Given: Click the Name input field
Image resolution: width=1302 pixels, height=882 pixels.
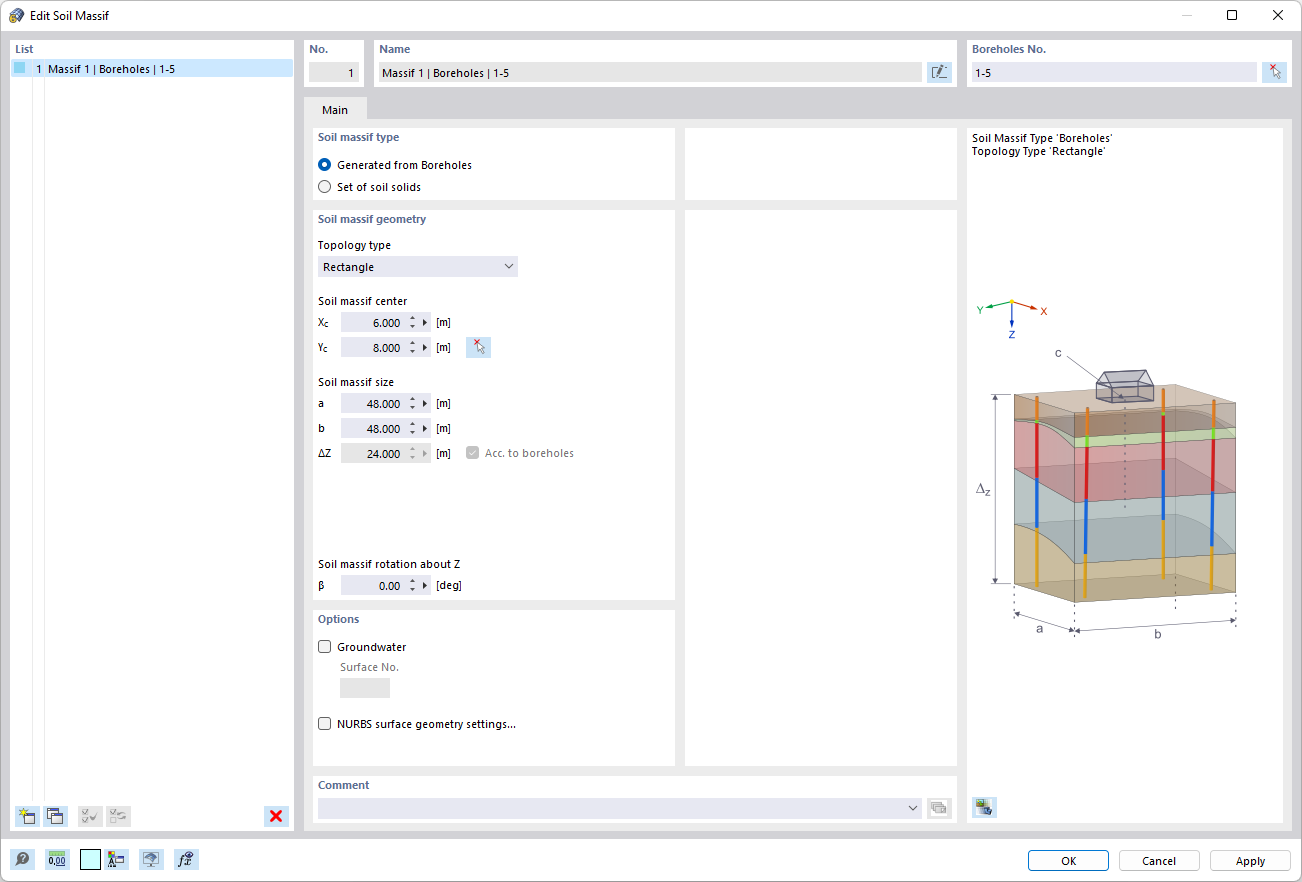Looking at the screenshot, I should (650, 72).
